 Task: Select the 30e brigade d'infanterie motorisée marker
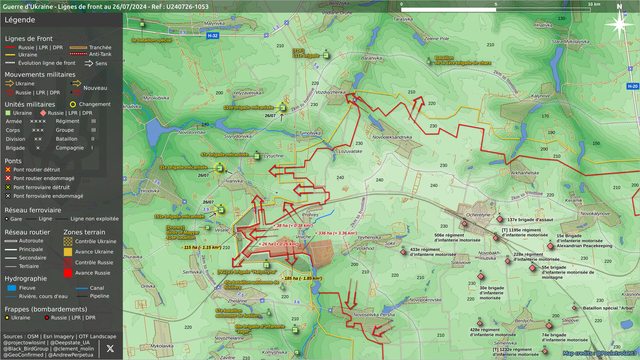481,276
